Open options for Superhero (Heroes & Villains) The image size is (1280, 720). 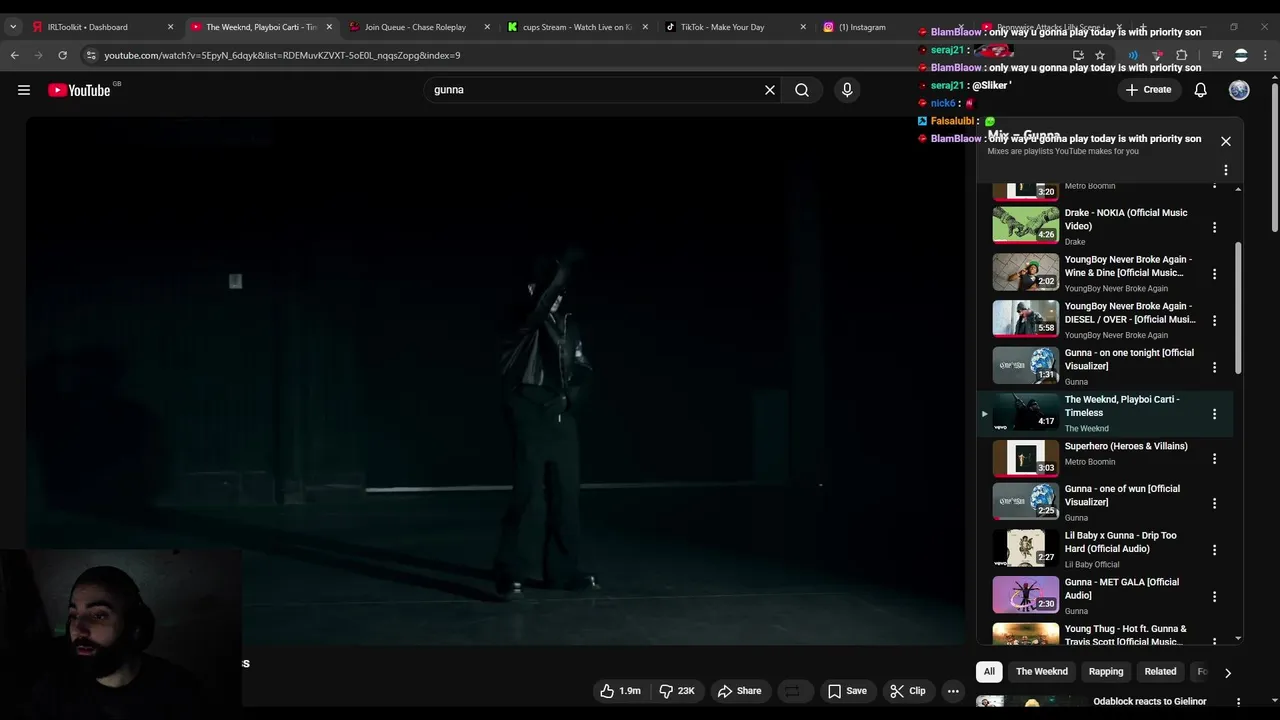[x=1215, y=459]
